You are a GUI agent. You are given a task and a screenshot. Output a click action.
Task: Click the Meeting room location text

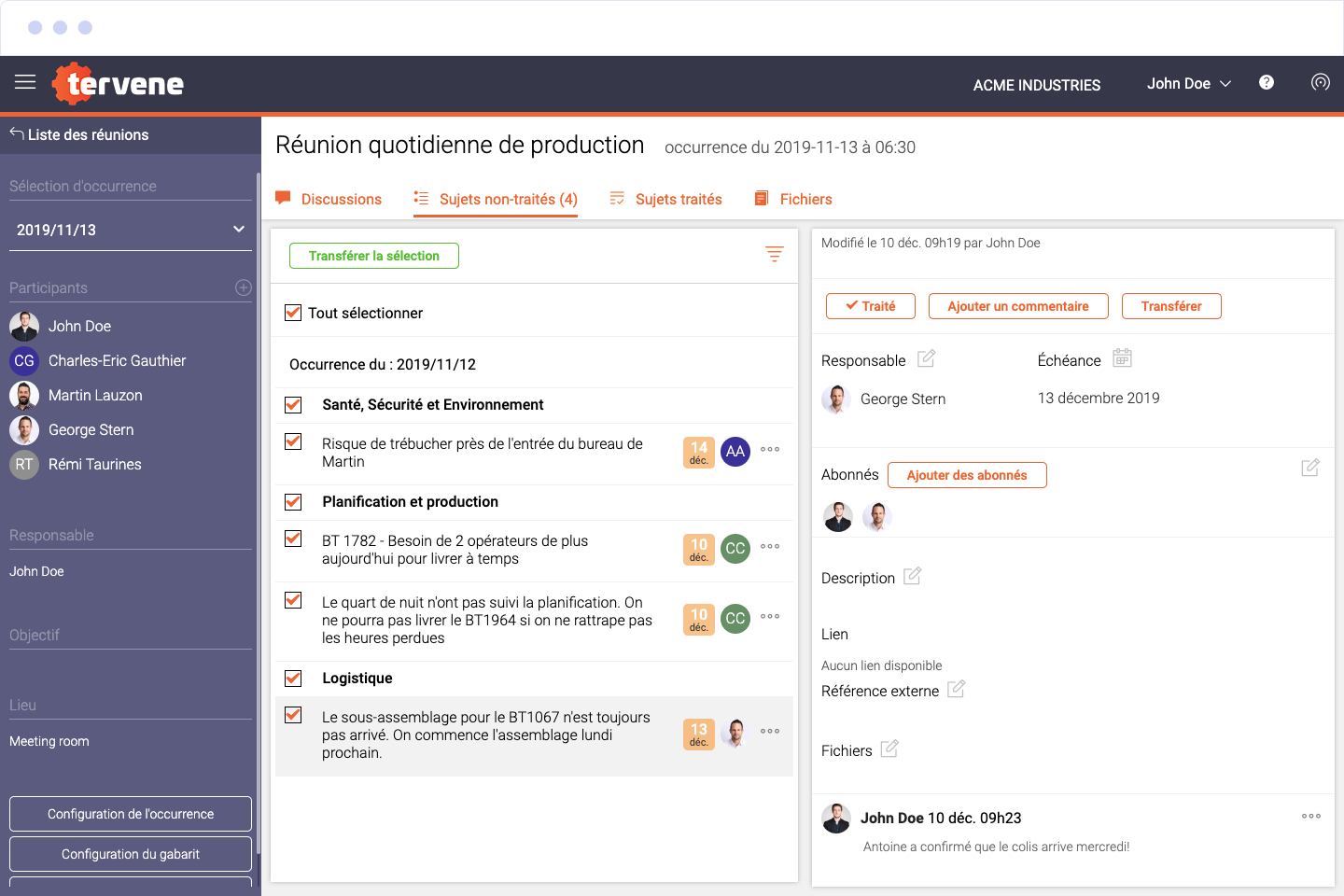pyautogui.click(x=49, y=741)
